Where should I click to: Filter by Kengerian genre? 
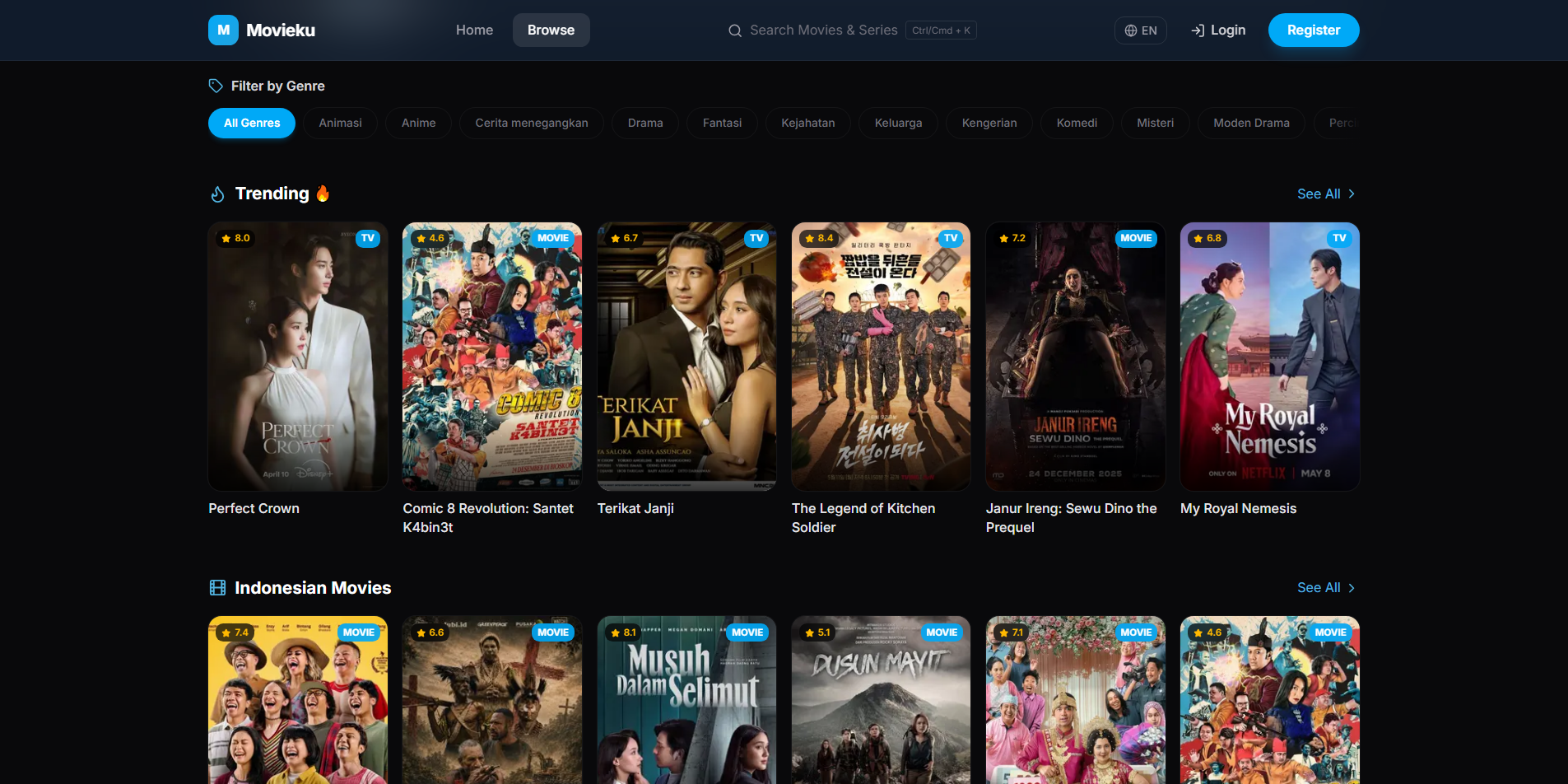click(x=989, y=123)
